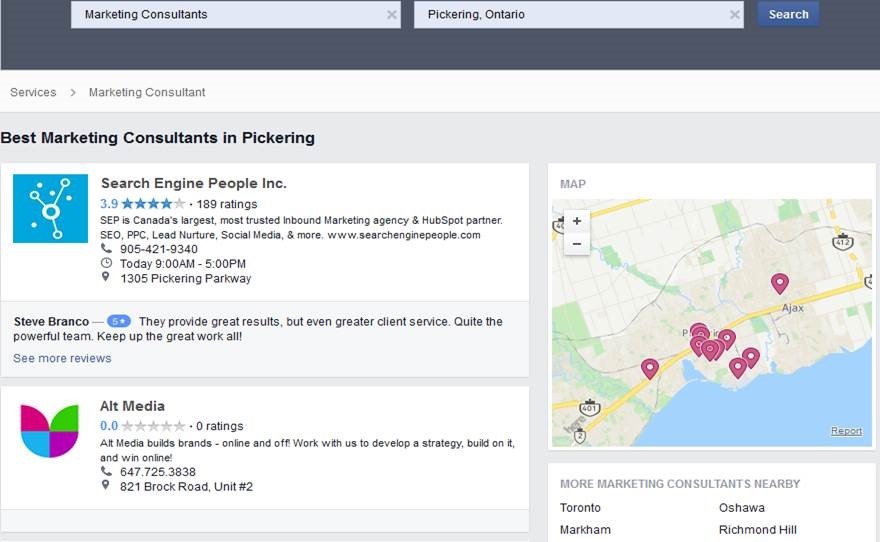View marketing consultants in Oshawa
The height and width of the screenshot is (542, 880).
[x=741, y=508]
